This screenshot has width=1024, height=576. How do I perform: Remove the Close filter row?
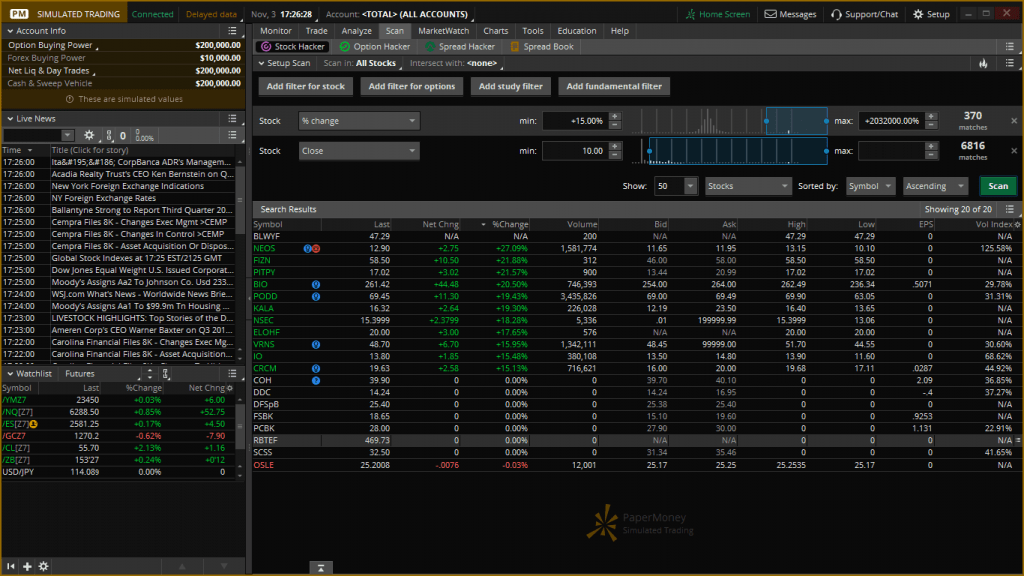1014,151
